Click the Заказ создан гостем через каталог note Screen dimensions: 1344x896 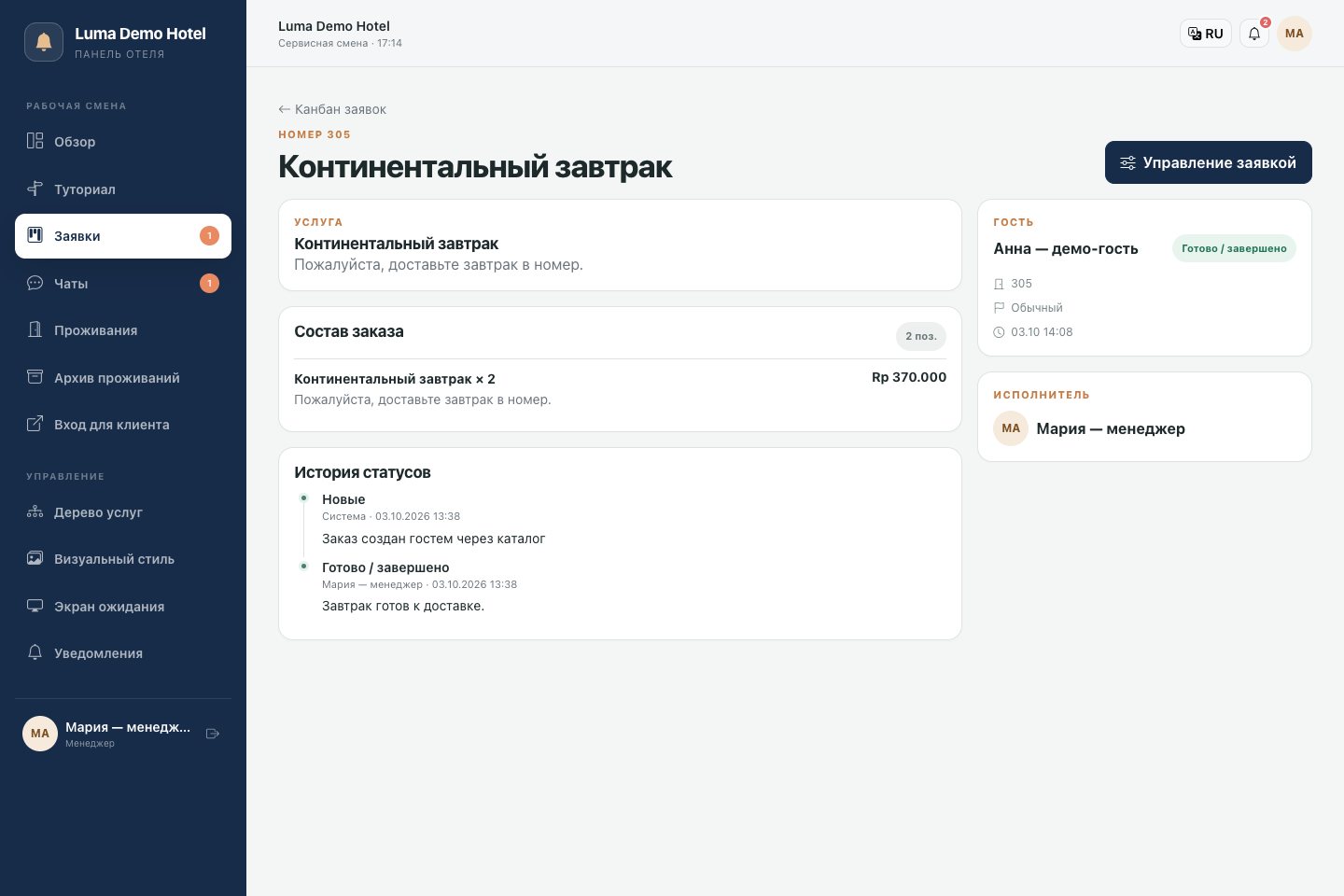click(x=434, y=539)
